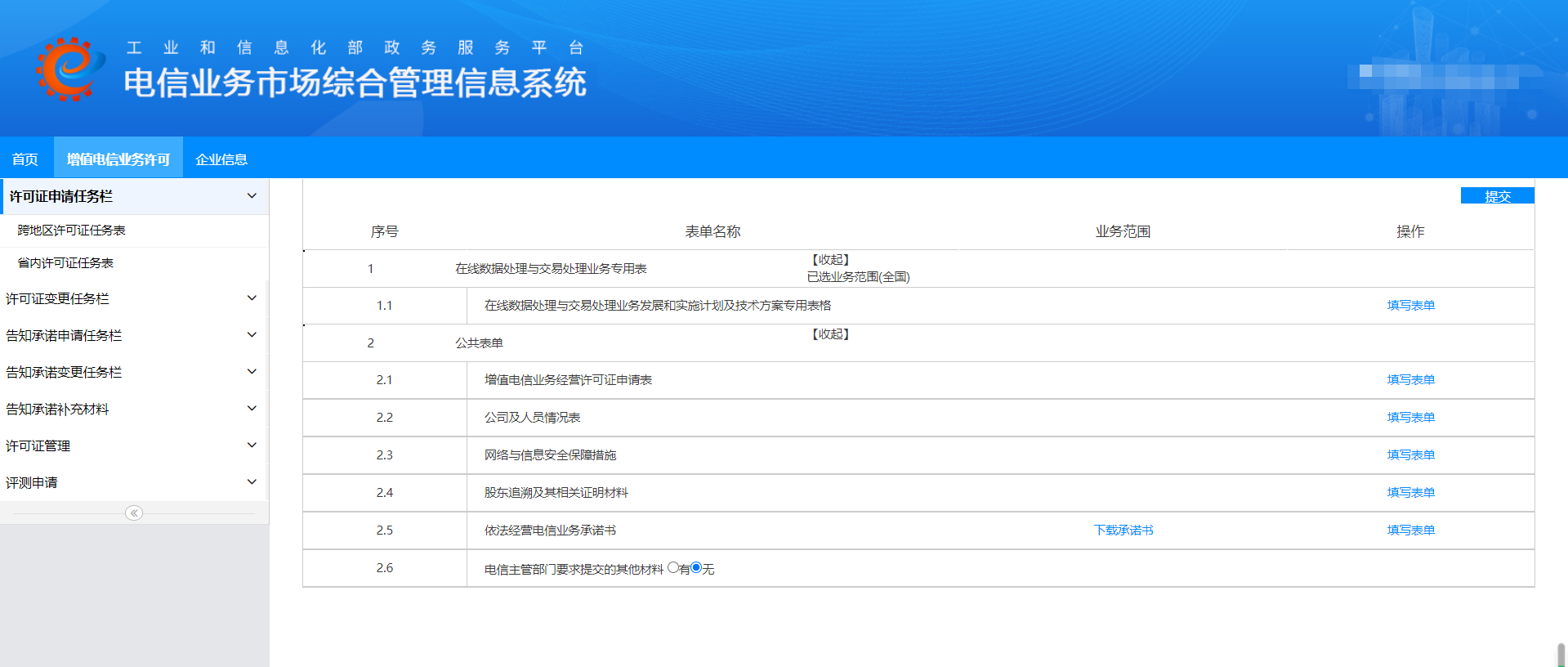
Task: Click the 电信业务市场综合管理信息系统 title
Action: point(355,83)
